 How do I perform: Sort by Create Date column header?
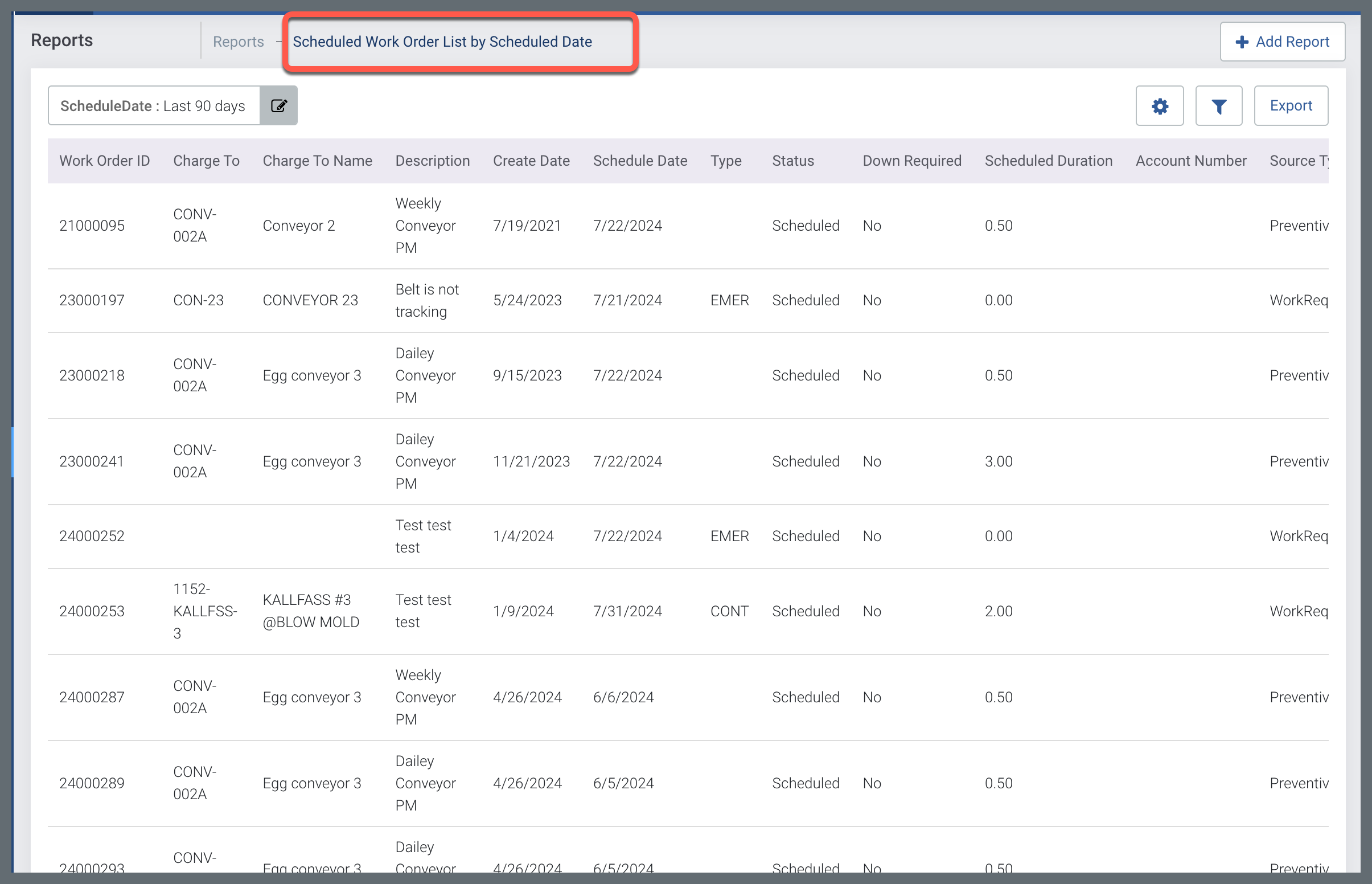[x=531, y=161]
